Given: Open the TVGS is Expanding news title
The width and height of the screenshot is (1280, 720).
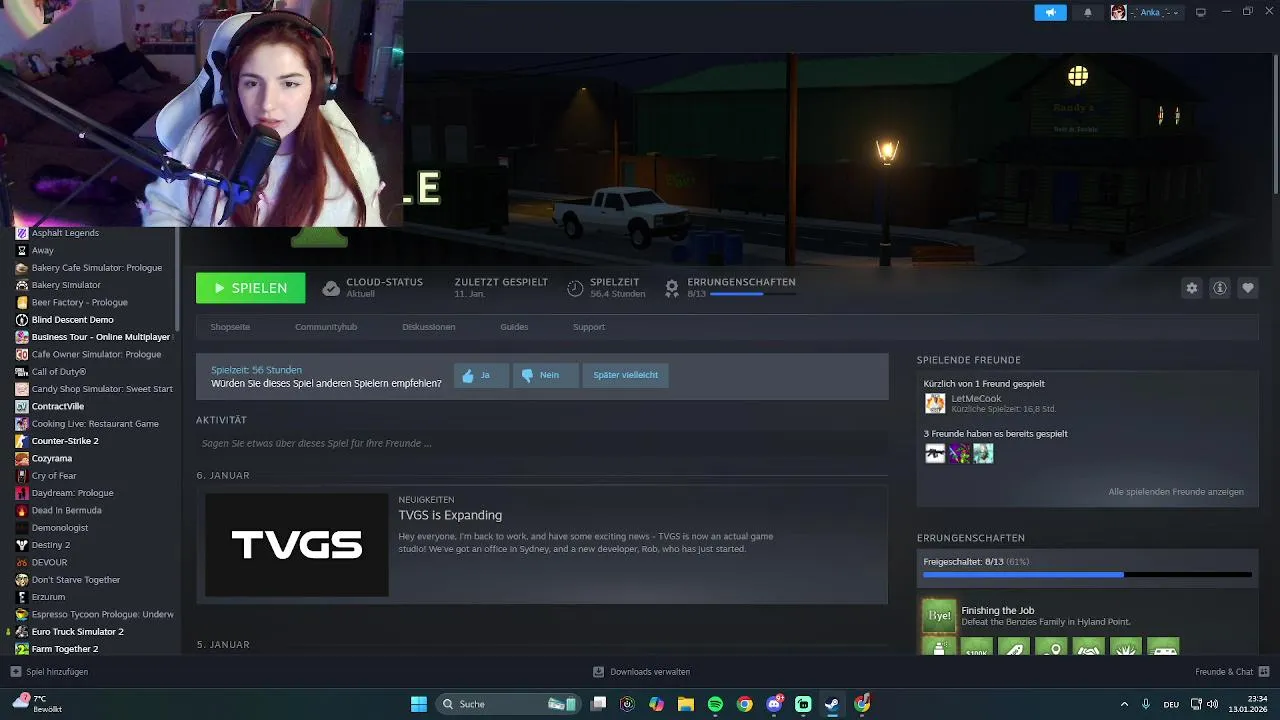Looking at the screenshot, I should click(x=450, y=515).
